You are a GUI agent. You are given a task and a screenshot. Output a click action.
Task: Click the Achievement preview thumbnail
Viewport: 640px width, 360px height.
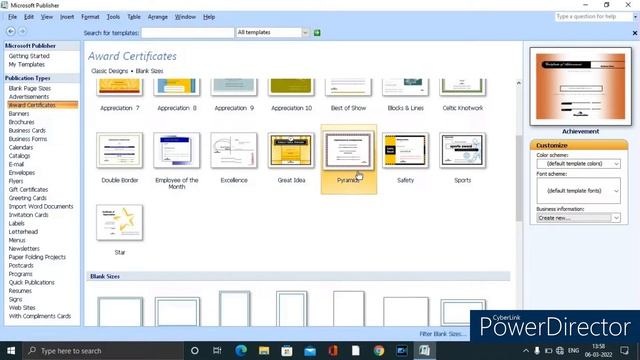coord(580,87)
